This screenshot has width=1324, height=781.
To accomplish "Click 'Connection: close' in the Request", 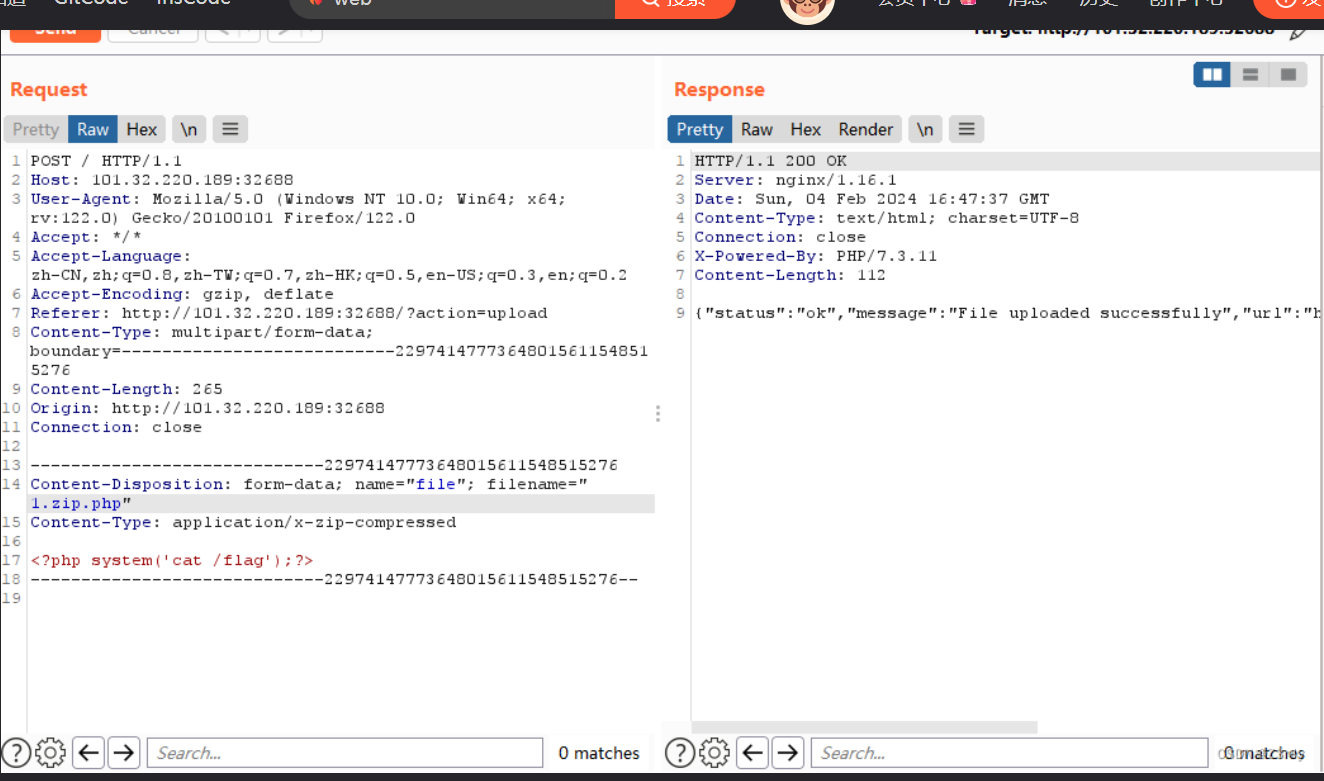I will pos(116,427).
